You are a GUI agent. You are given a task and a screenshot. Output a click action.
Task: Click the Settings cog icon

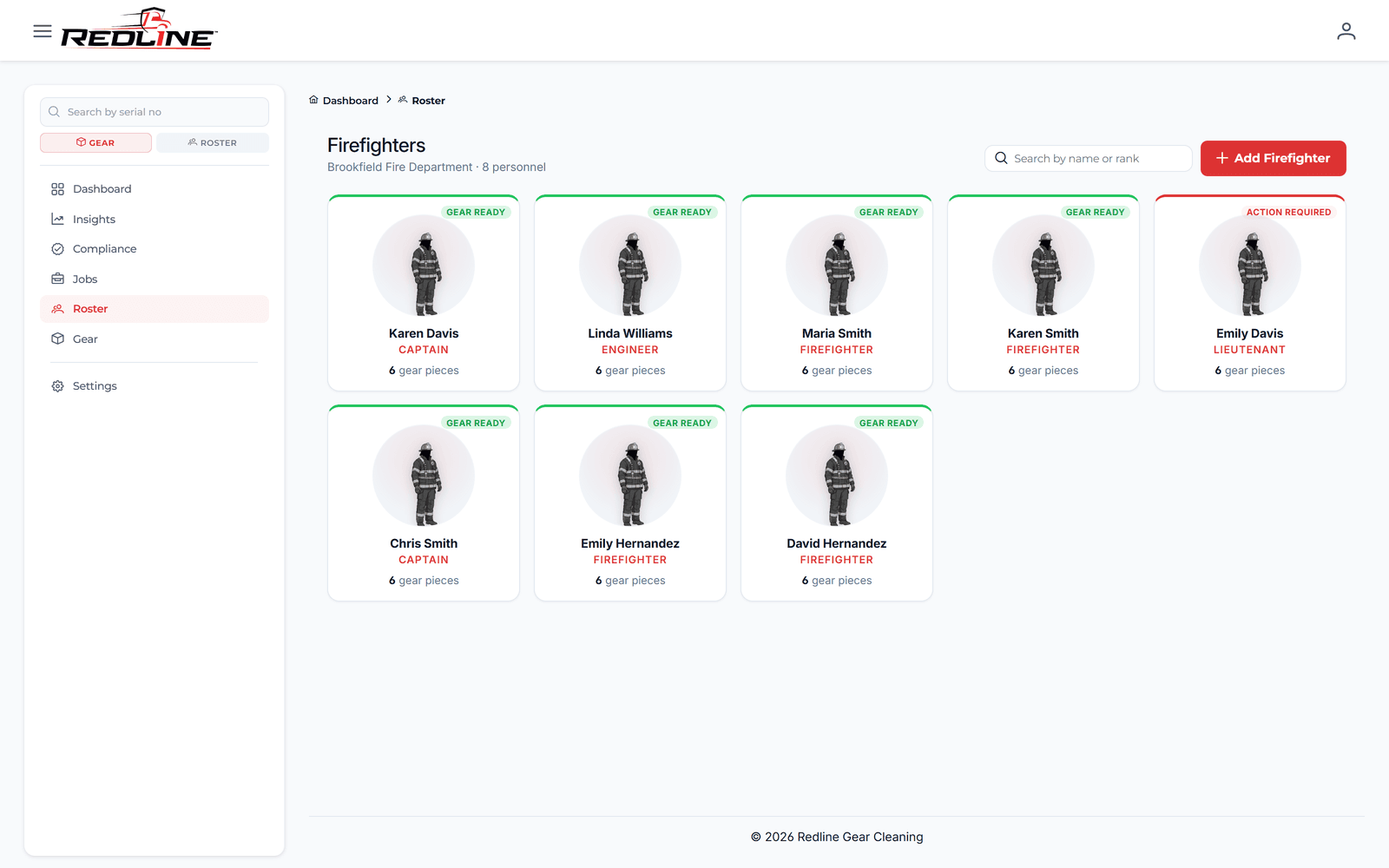click(x=58, y=386)
